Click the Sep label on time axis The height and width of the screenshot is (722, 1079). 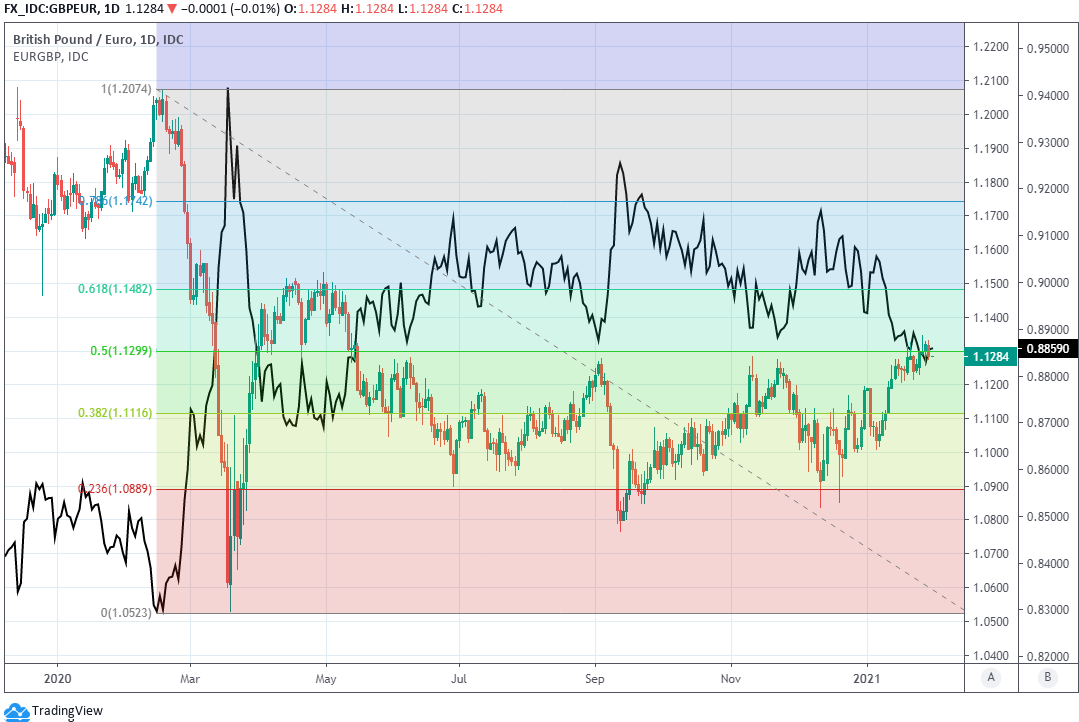click(595, 677)
